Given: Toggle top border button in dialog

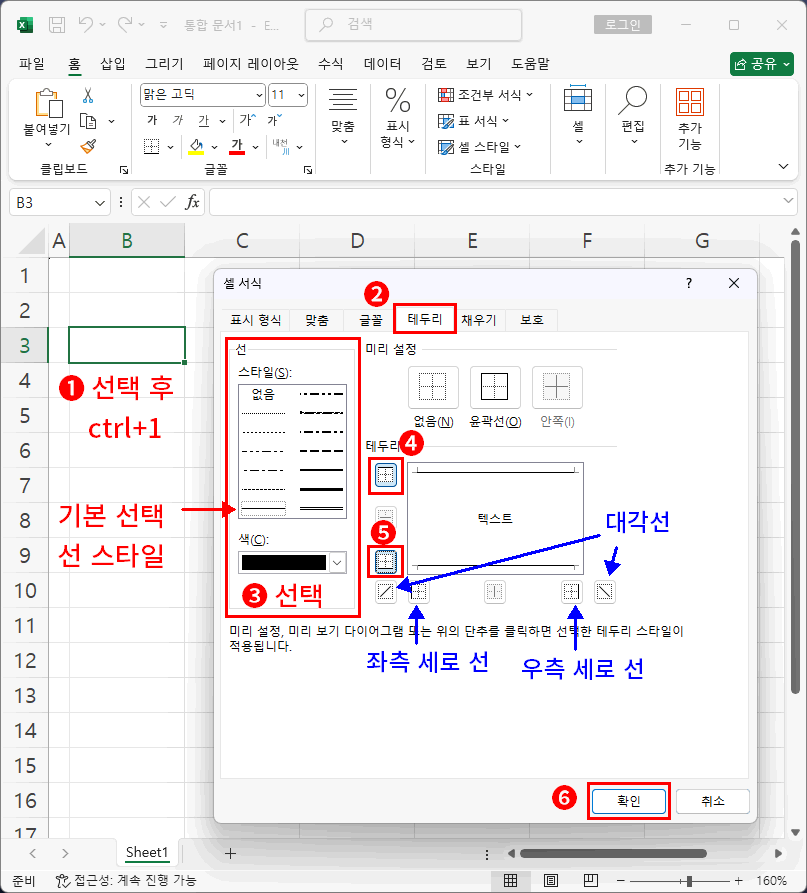Looking at the screenshot, I should (x=386, y=475).
